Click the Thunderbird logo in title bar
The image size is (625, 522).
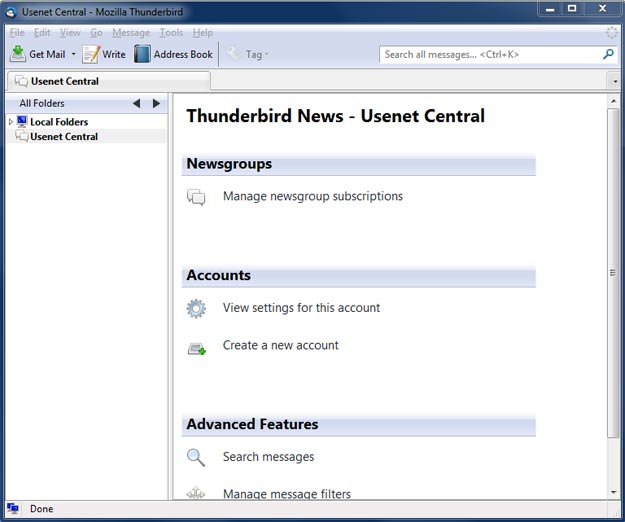click(x=11, y=12)
